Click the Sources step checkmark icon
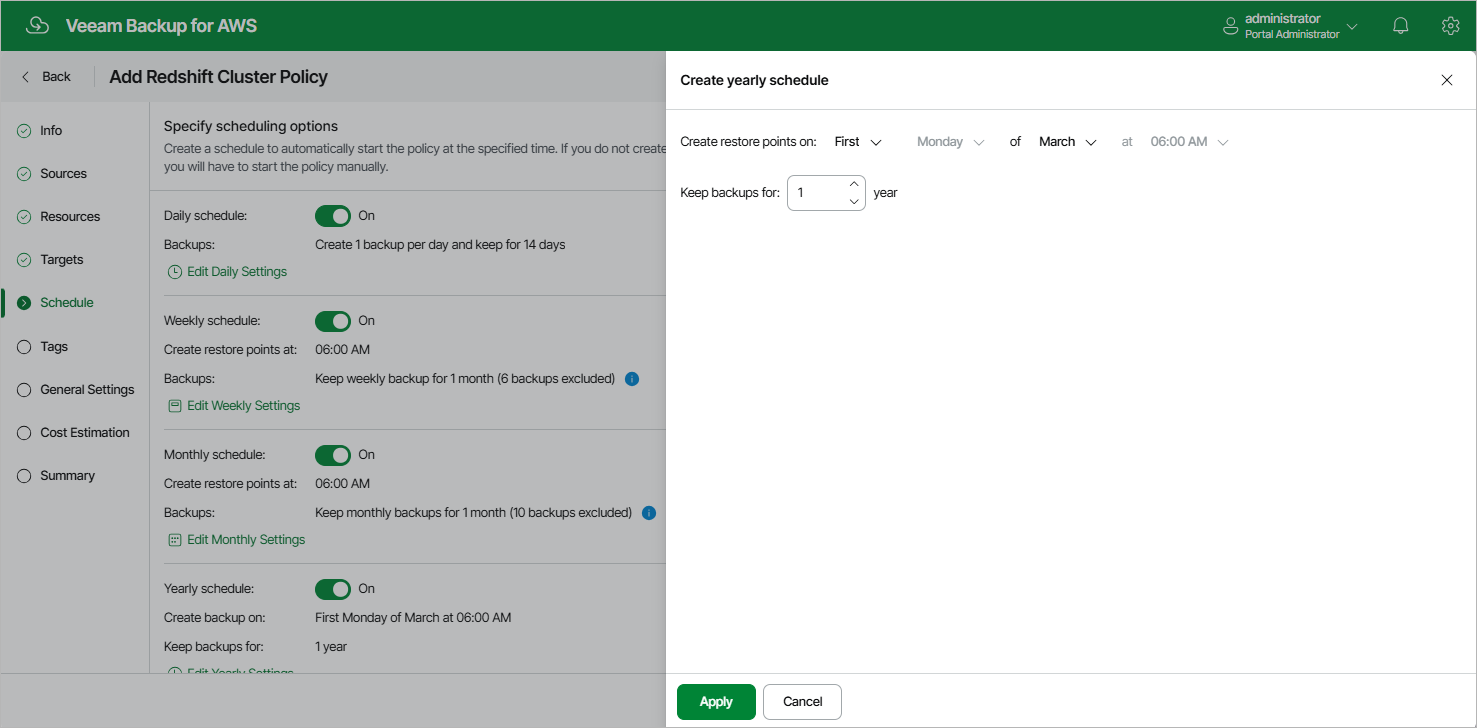Screen dimensions: 1477x728 tap(25, 174)
